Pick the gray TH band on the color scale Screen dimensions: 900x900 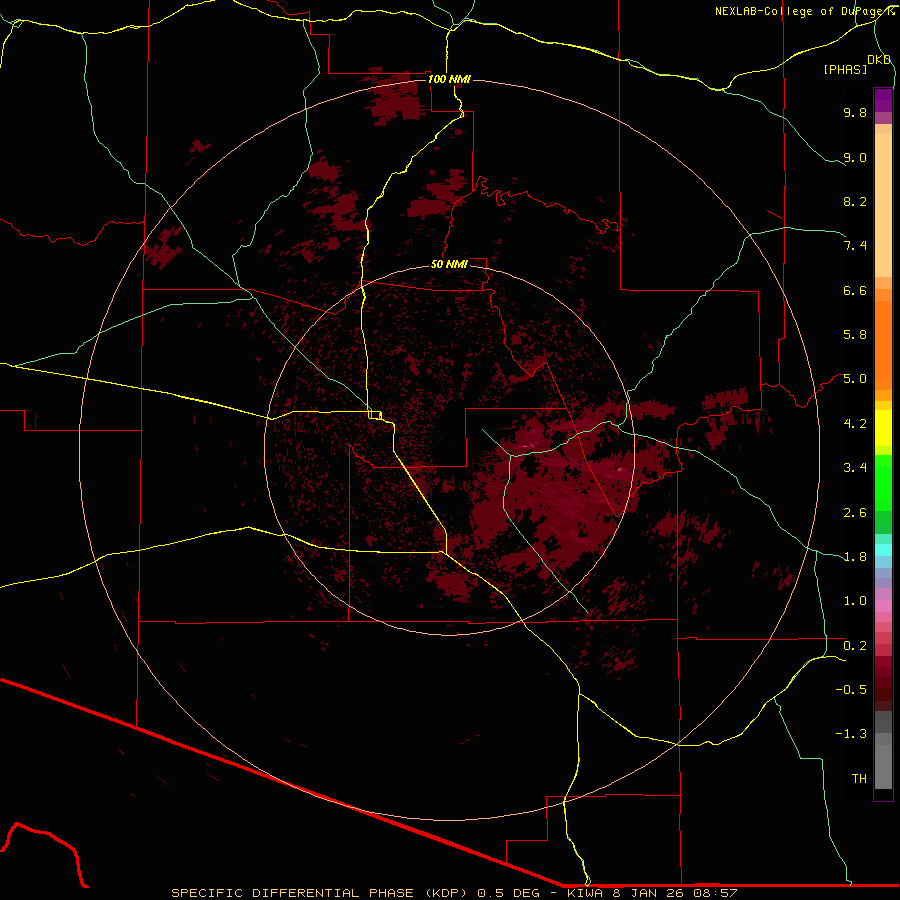(883, 767)
